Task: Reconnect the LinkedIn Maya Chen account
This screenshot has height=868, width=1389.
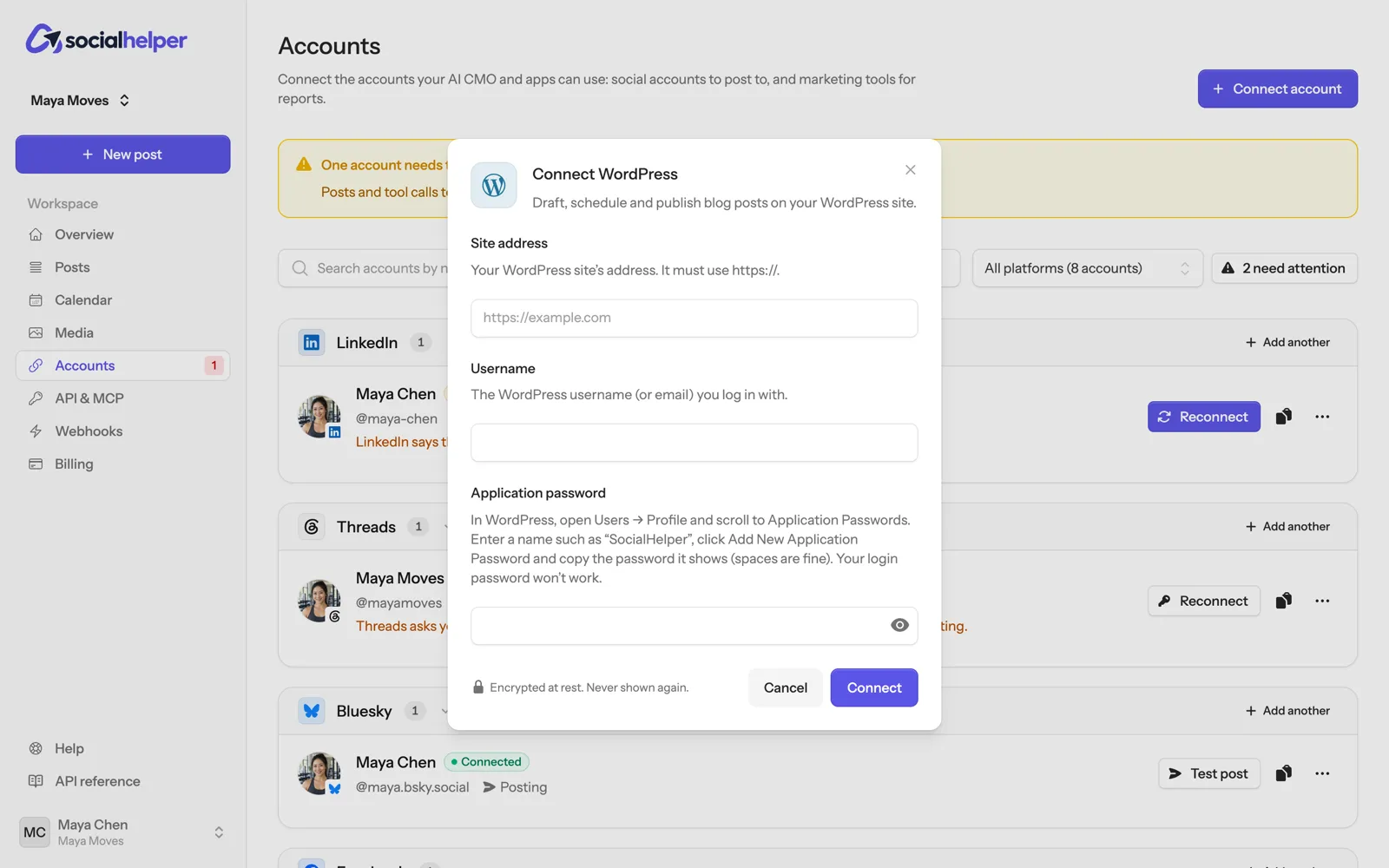Action: [1204, 417]
